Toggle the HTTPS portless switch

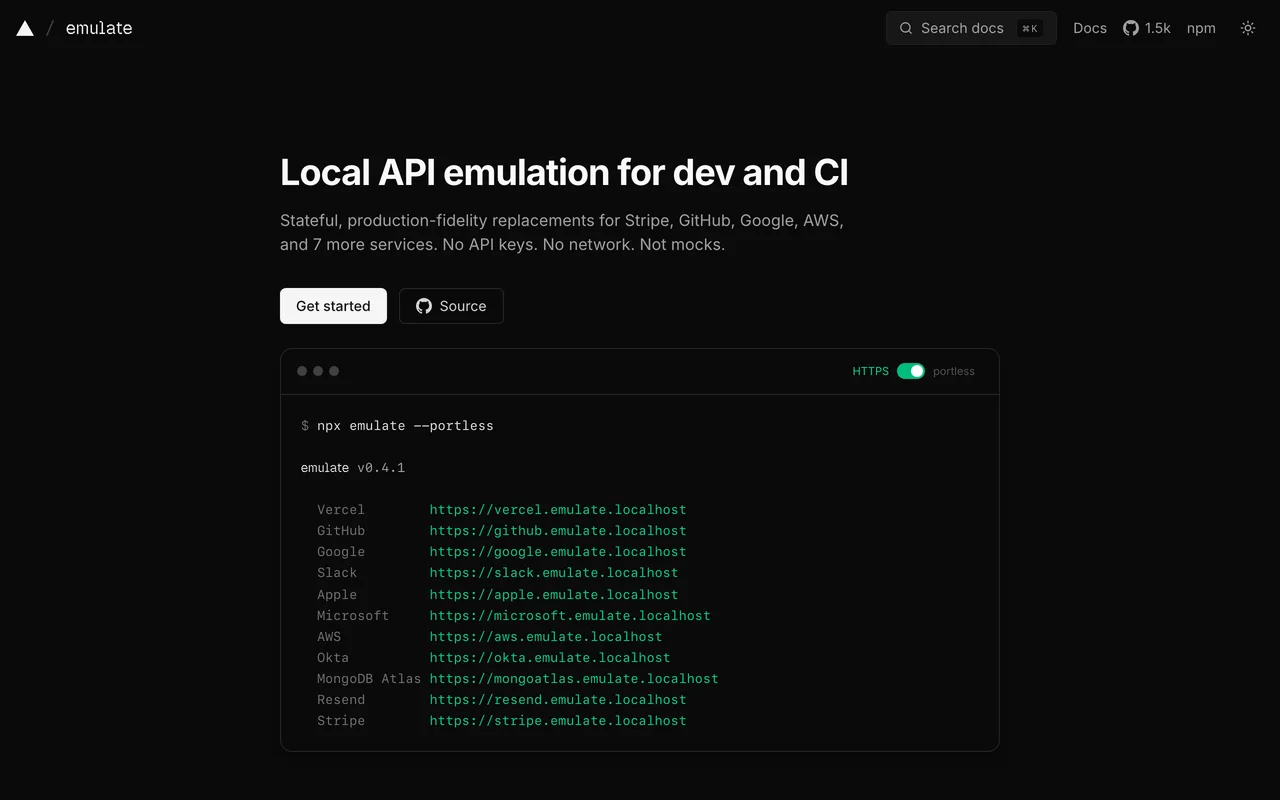[x=911, y=371]
